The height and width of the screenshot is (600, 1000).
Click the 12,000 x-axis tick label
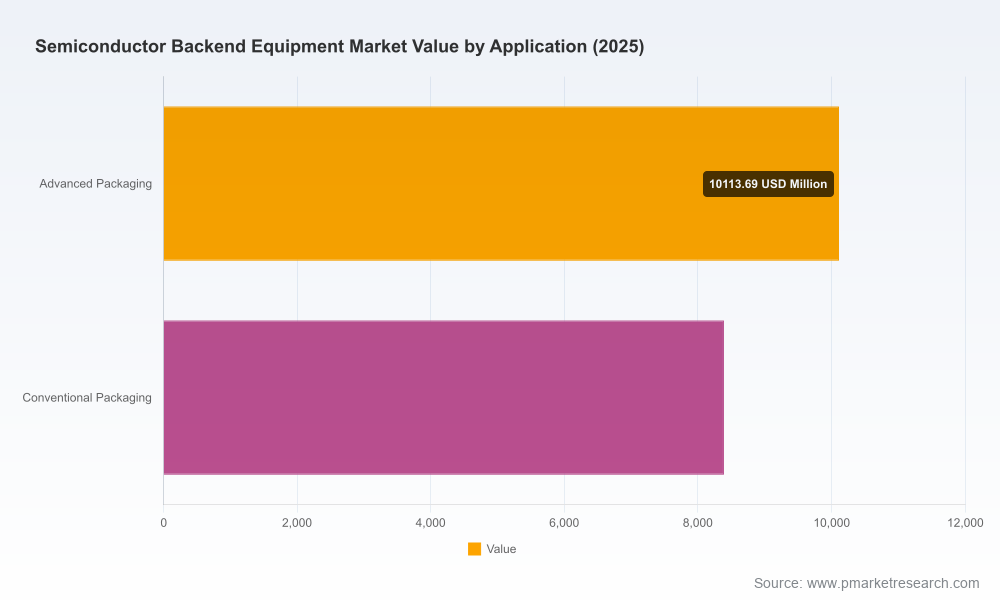point(965,523)
